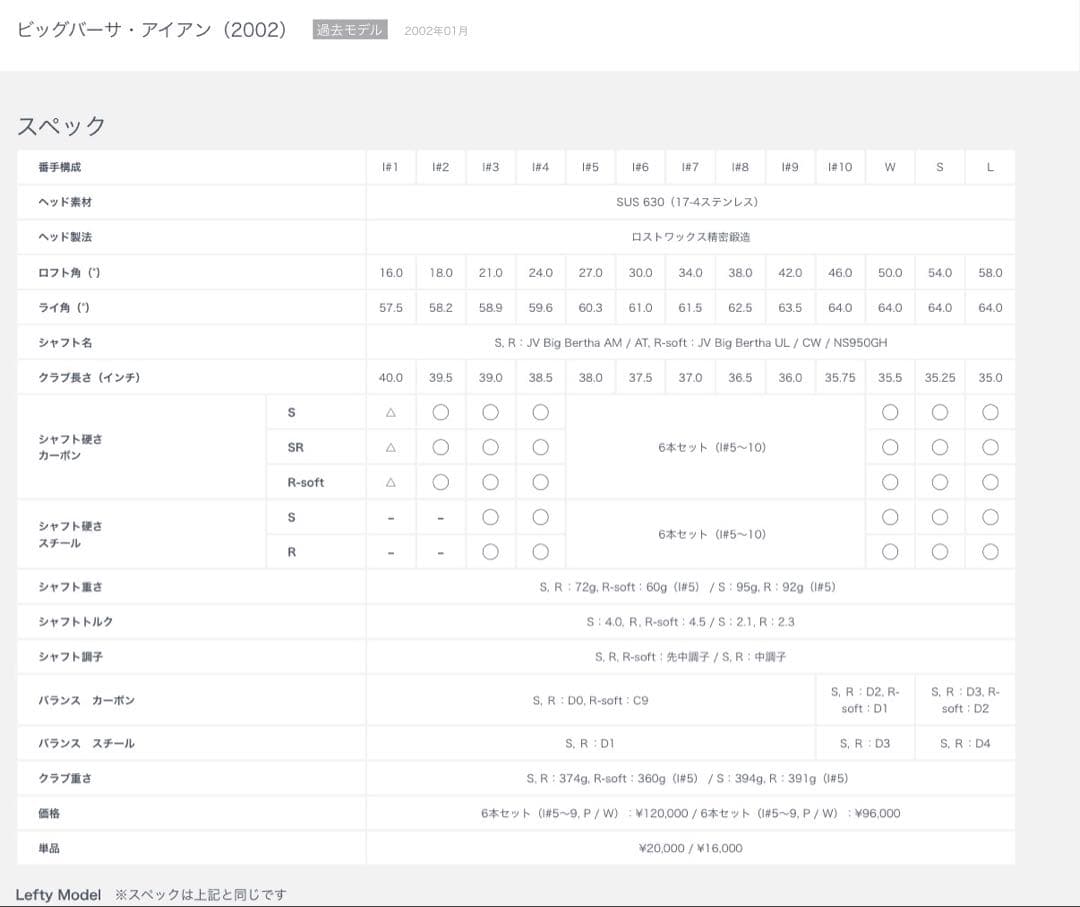Click the スペック heading
Screen dimensions: 1080x907
[x=61, y=126]
